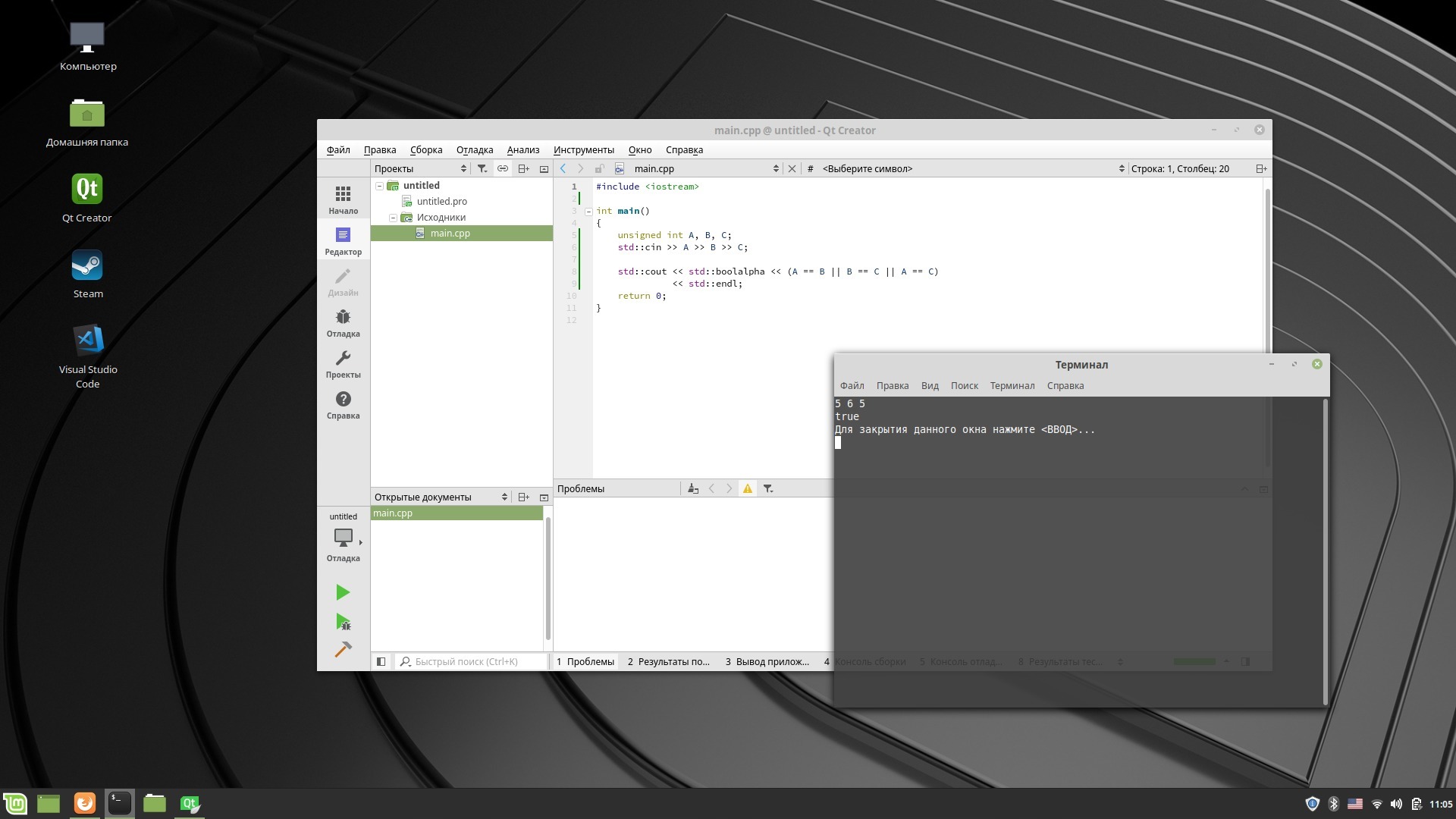This screenshot has width=1456, height=819.
Task: Open the Справка help mode
Action: [x=343, y=405]
